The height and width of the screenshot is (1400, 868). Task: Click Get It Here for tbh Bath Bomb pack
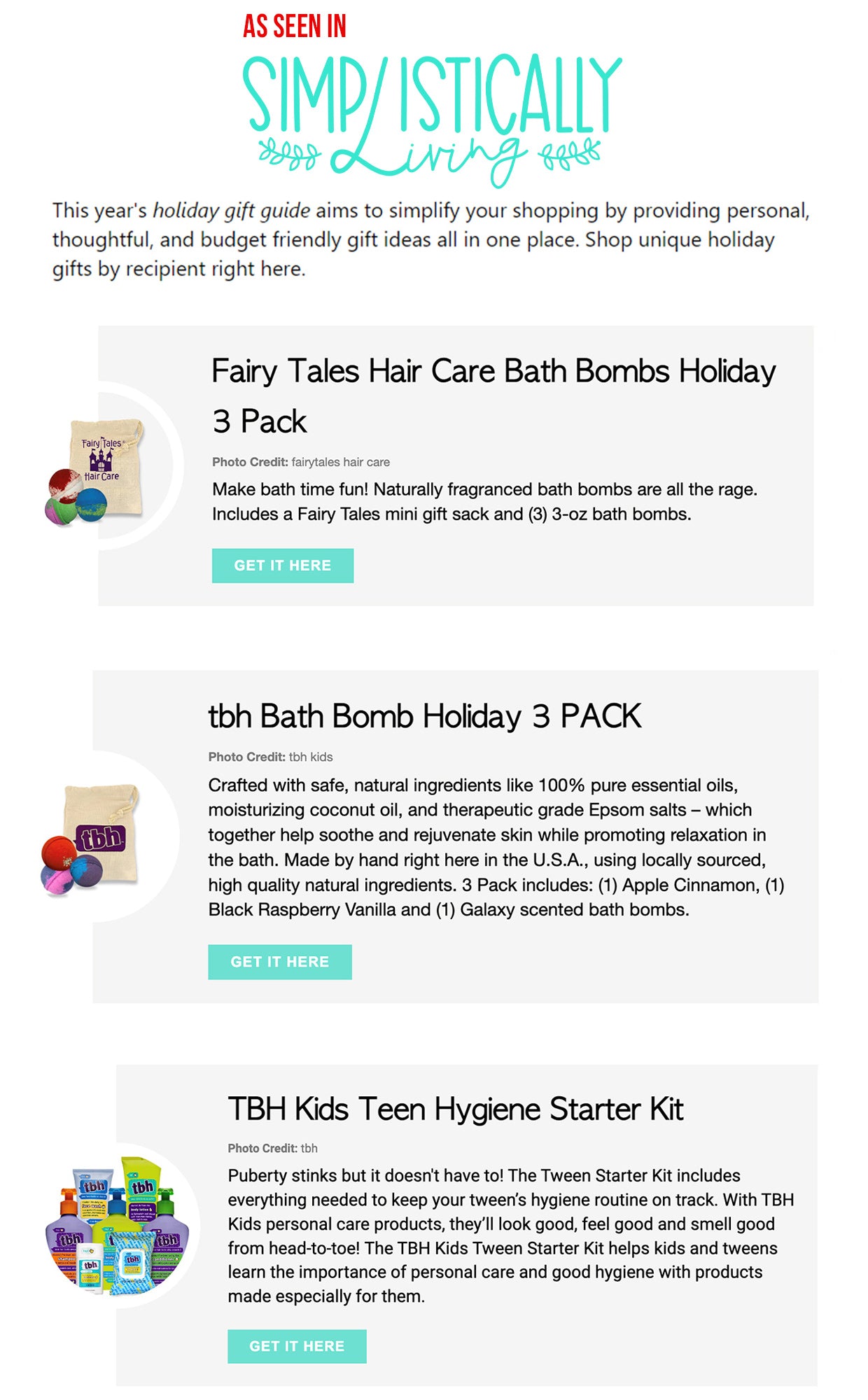tap(280, 962)
